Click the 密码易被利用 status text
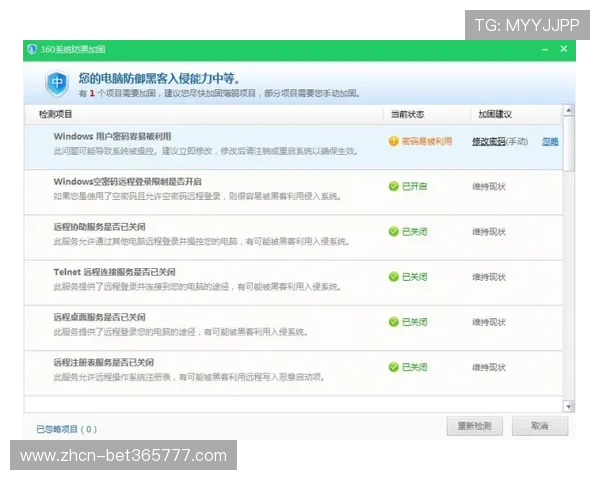The image size is (600, 480). [427, 141]
